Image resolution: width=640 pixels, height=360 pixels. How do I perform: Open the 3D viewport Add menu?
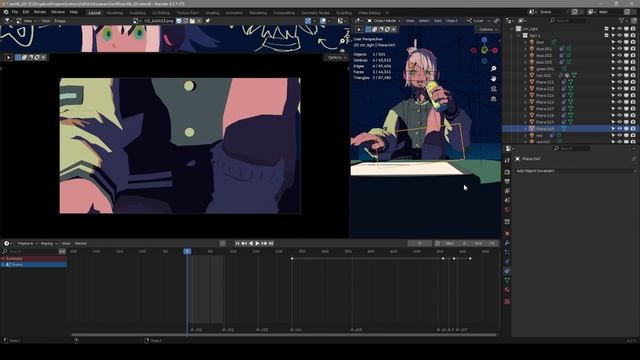[438, 21]
